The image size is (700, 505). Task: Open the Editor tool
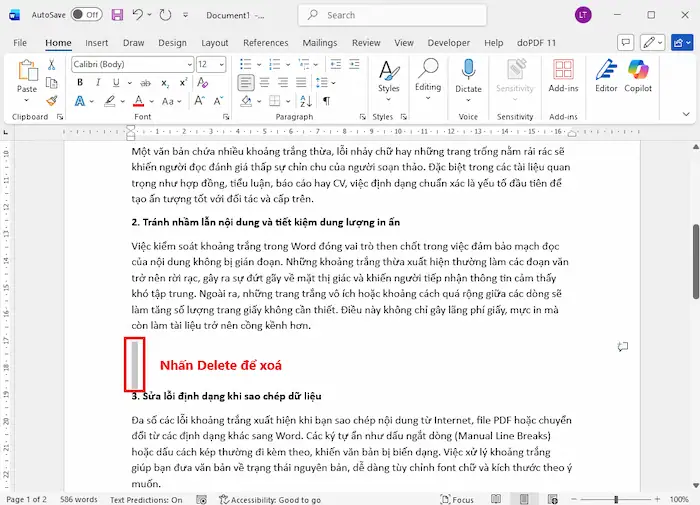tap(606, 76)
